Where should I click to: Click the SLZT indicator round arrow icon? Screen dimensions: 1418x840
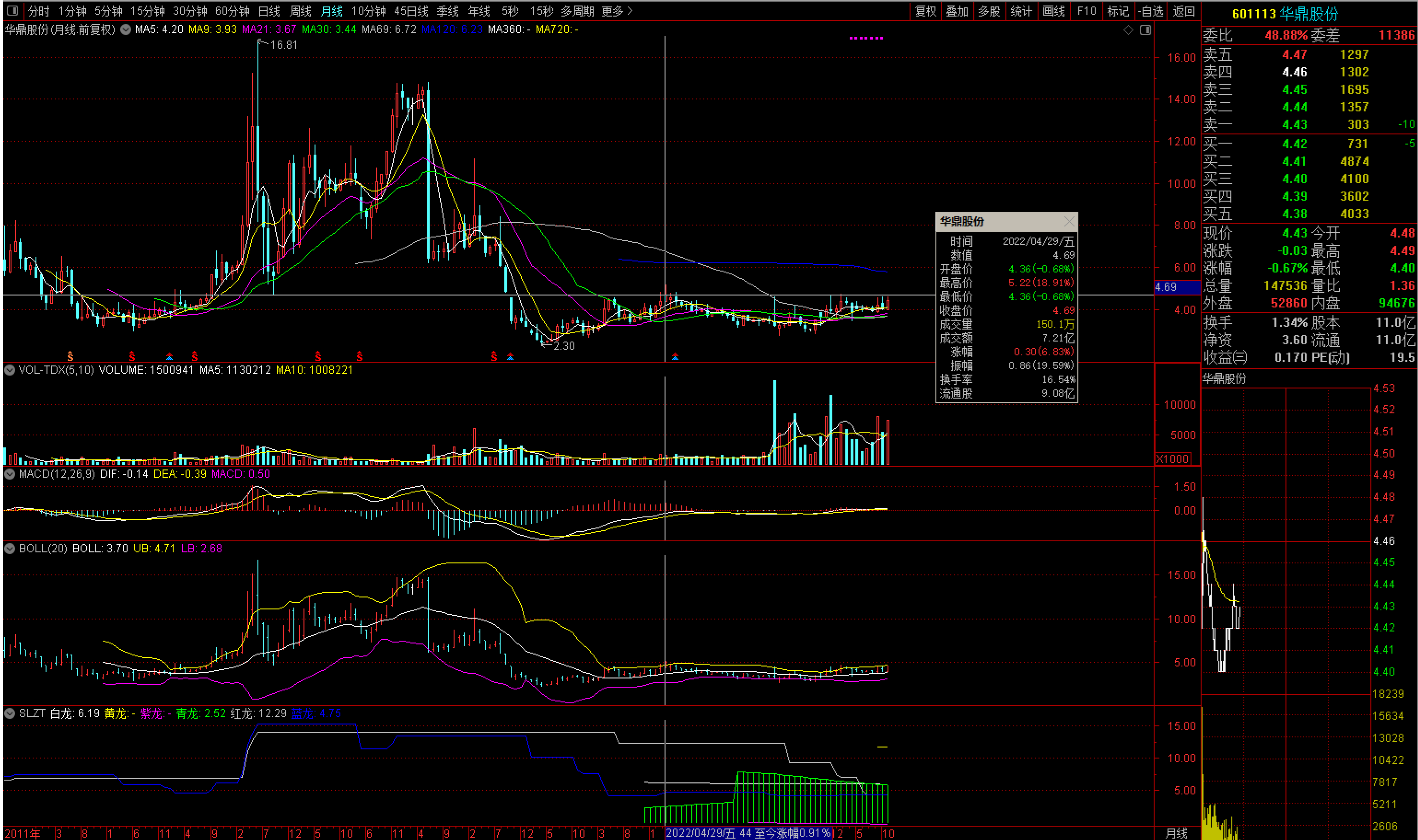(x=10, y=713)
